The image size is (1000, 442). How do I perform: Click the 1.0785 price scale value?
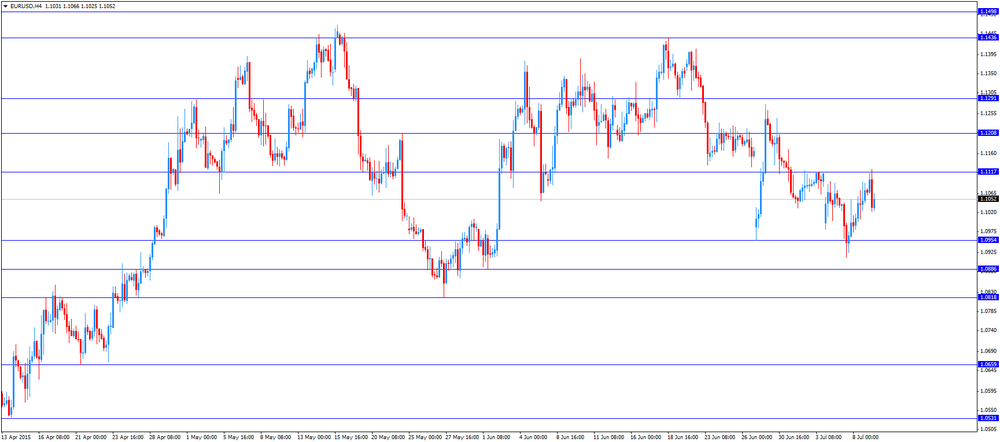tap(988, 311)
